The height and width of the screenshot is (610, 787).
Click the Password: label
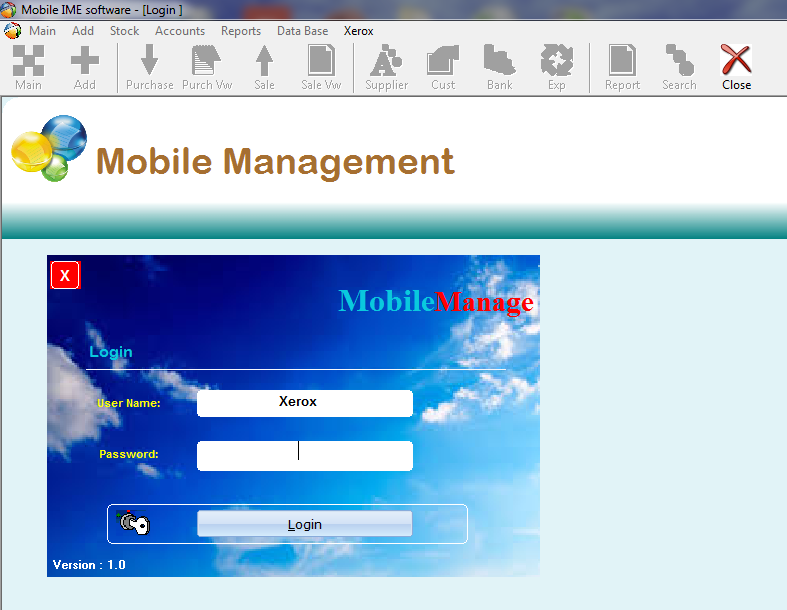click(128, 454)
